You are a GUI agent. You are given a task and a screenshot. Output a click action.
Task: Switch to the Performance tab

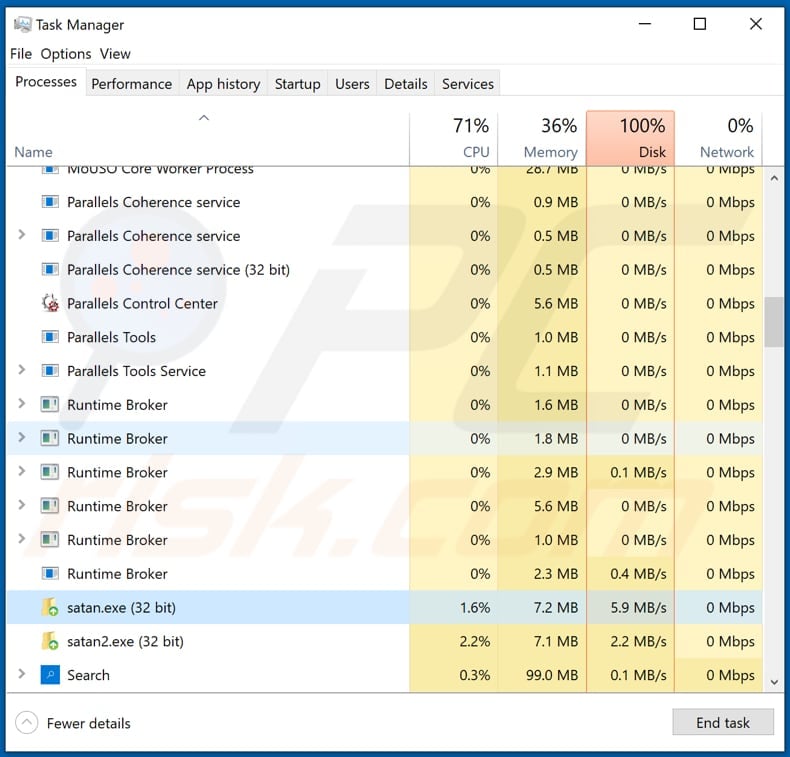(x=131, y=84)
